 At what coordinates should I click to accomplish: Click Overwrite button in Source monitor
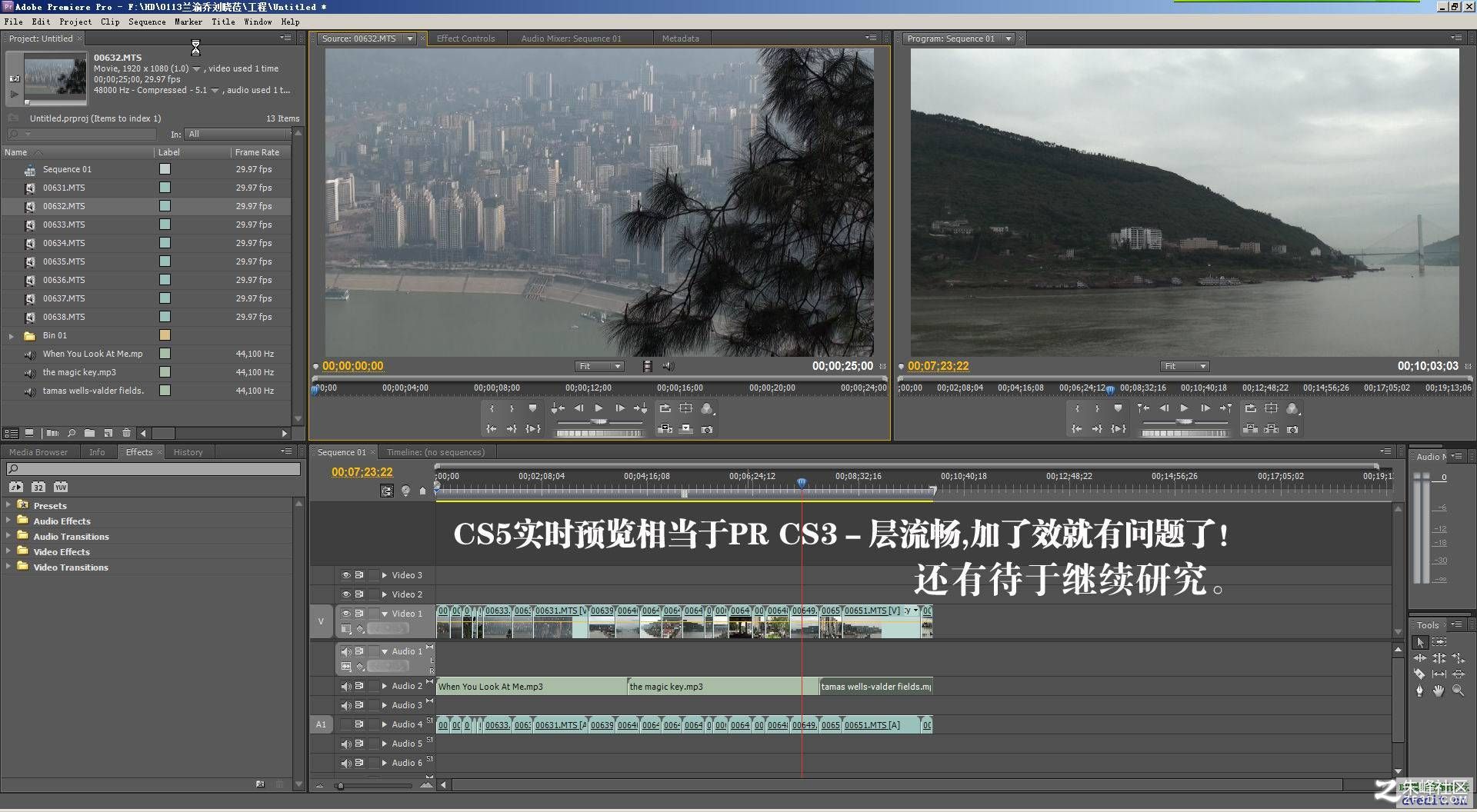[686, 429]
